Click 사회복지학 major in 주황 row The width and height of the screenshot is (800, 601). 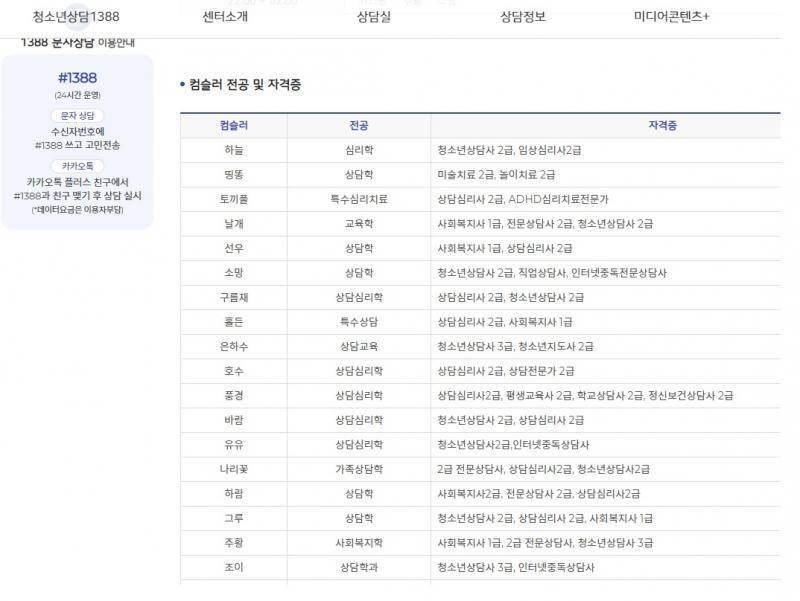359,542
